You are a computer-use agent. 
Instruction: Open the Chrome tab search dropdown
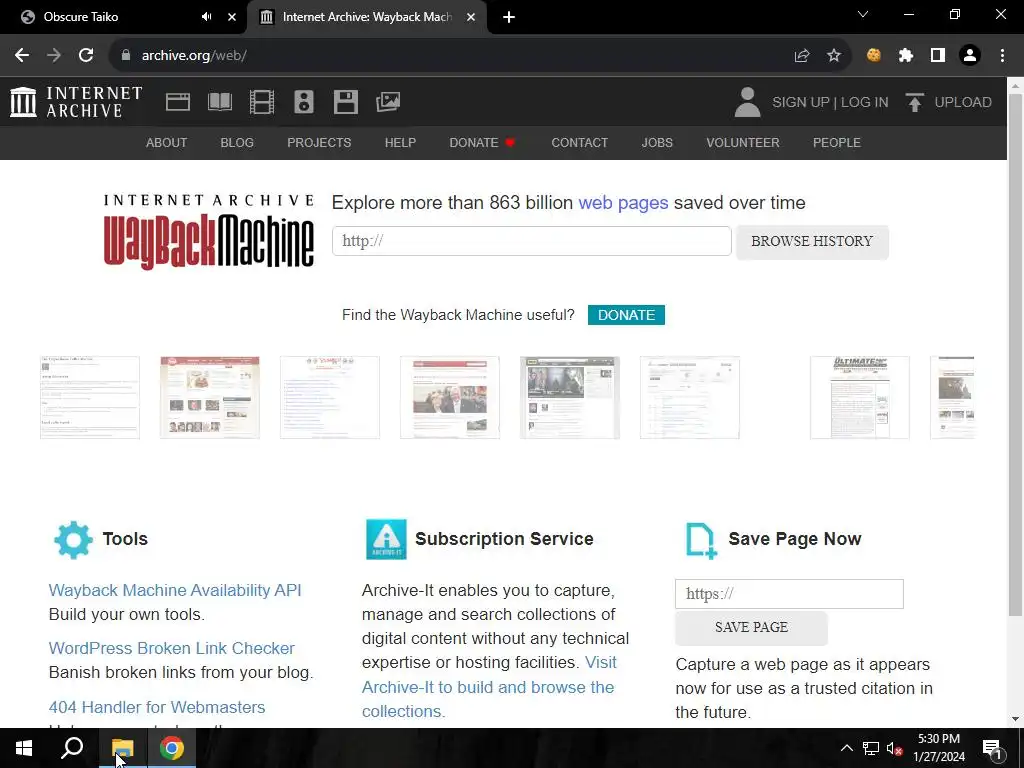(863, 14)
